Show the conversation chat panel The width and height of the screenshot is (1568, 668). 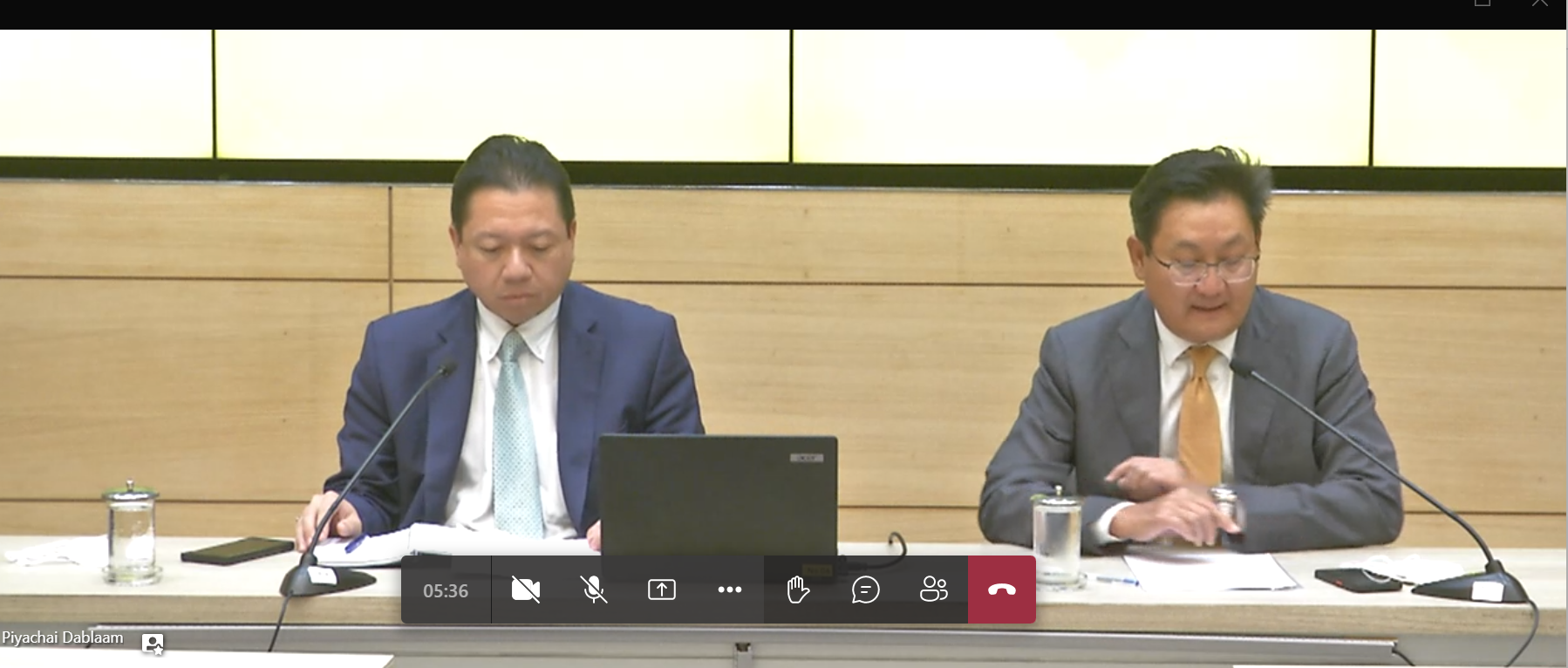tap(865, 590)
